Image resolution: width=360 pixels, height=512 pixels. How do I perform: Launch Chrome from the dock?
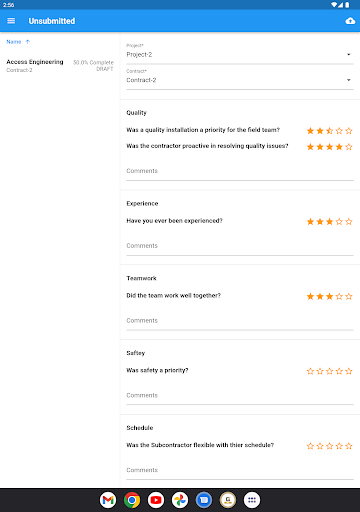pyautogui.click(x=132, y=500)
